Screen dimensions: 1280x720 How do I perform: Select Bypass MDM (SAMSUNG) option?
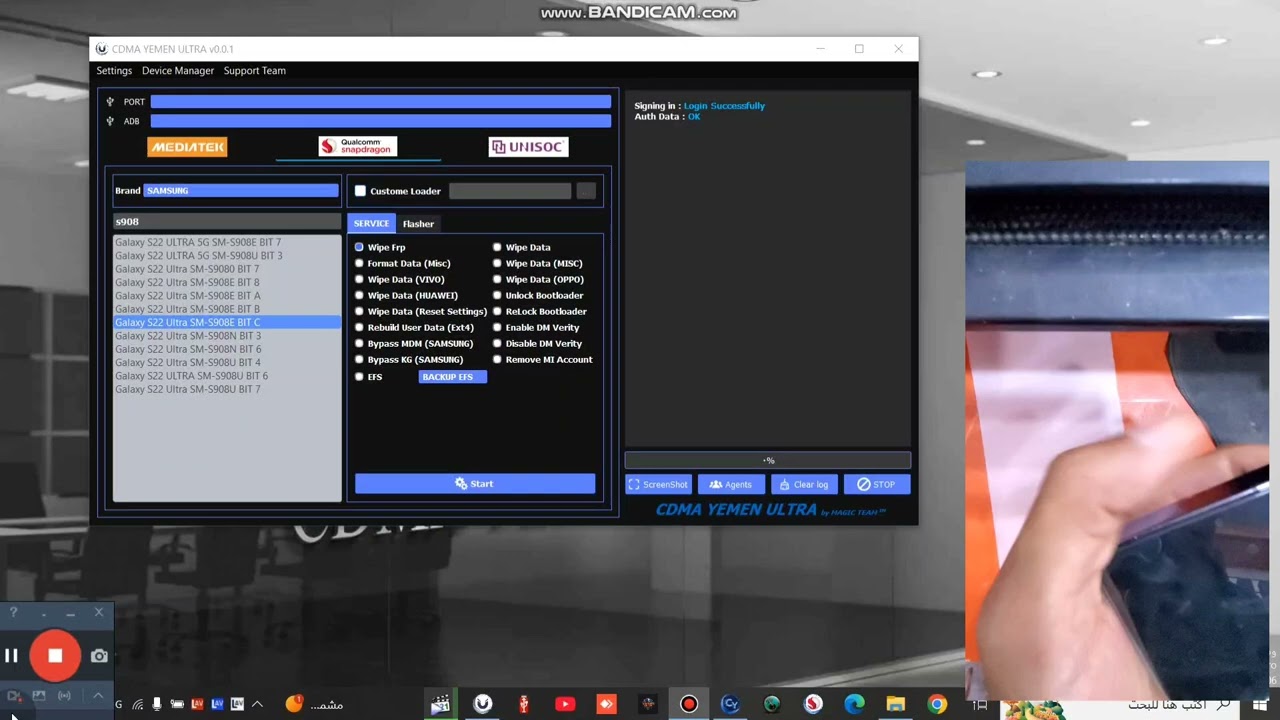point(415,343)
